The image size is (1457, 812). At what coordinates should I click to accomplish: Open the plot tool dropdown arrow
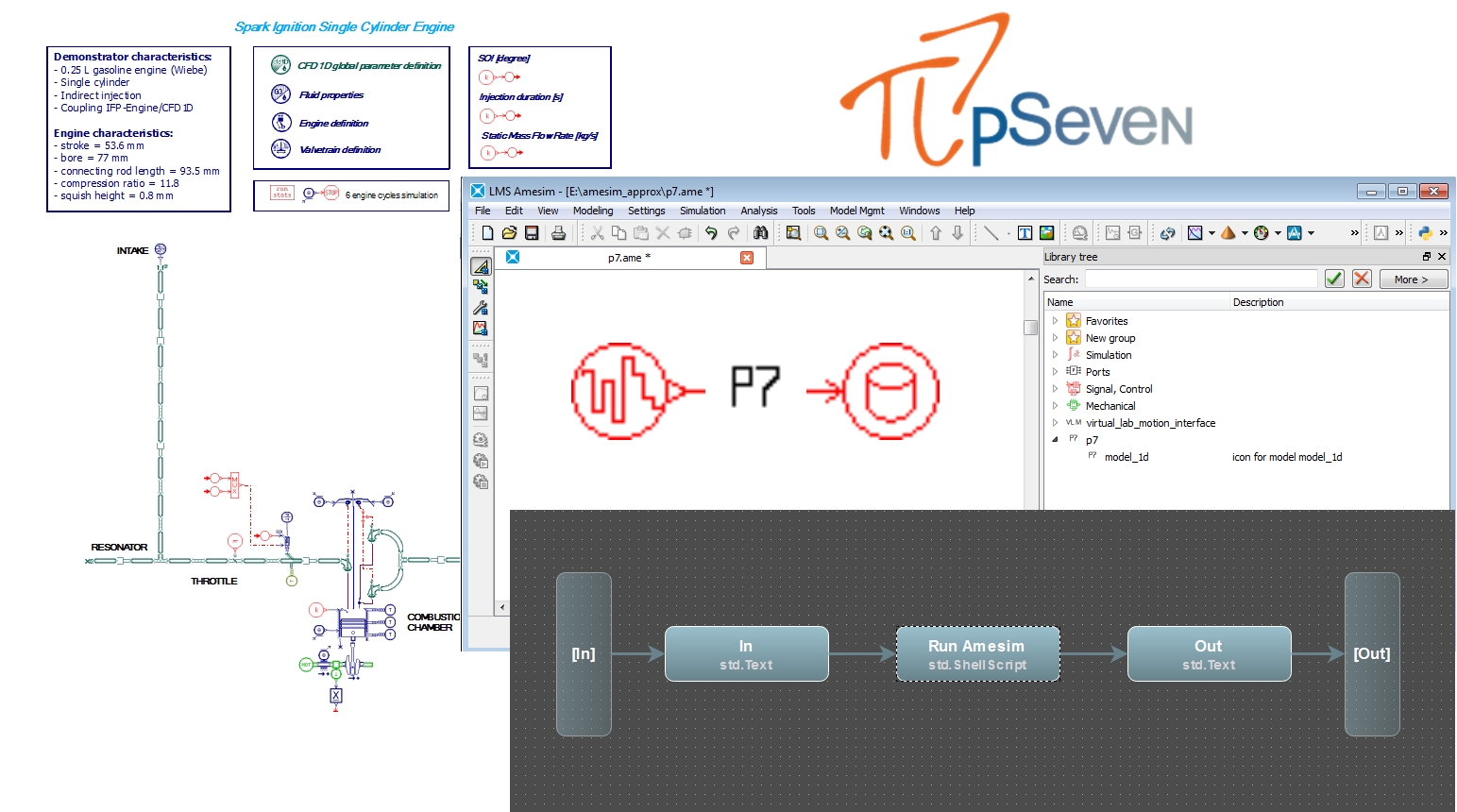(1211, 233)
